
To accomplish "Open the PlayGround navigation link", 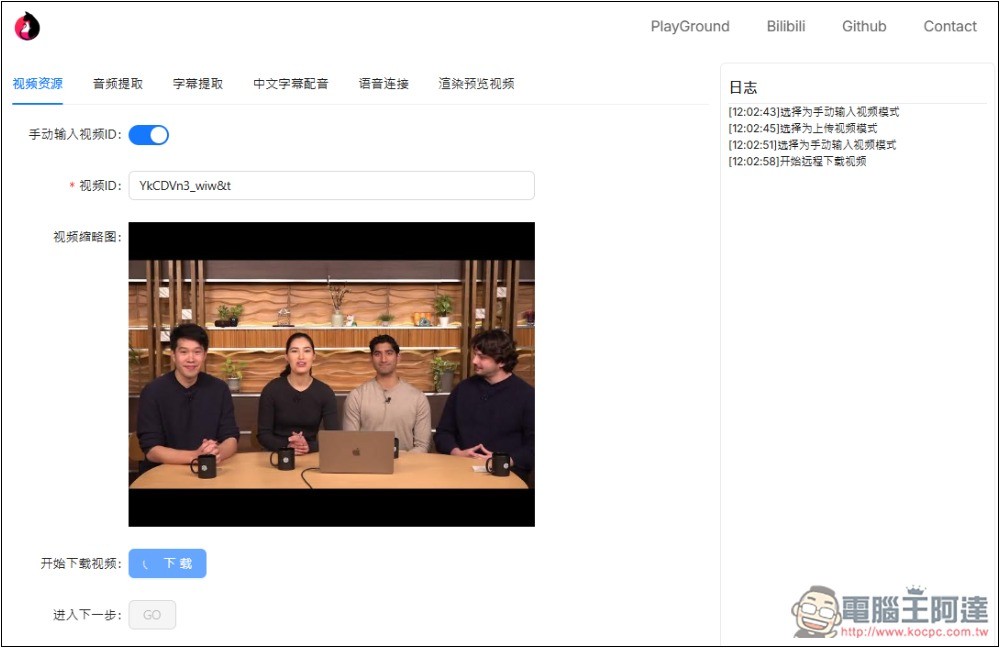I will [690, 27].
